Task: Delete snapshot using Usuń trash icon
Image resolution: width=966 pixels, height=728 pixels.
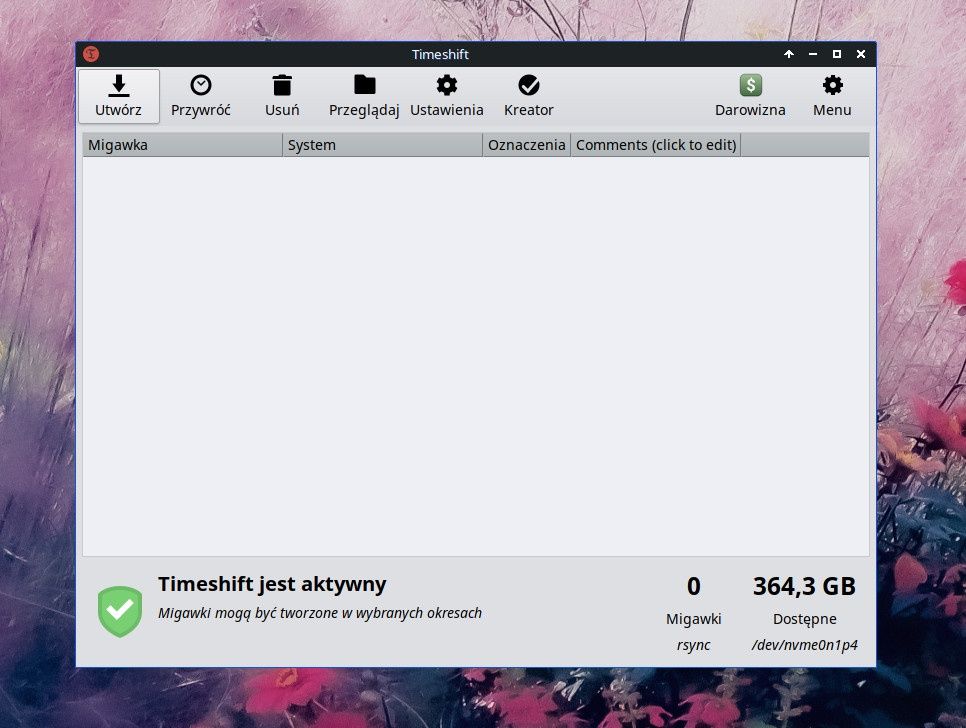Action: pos(282,96)
